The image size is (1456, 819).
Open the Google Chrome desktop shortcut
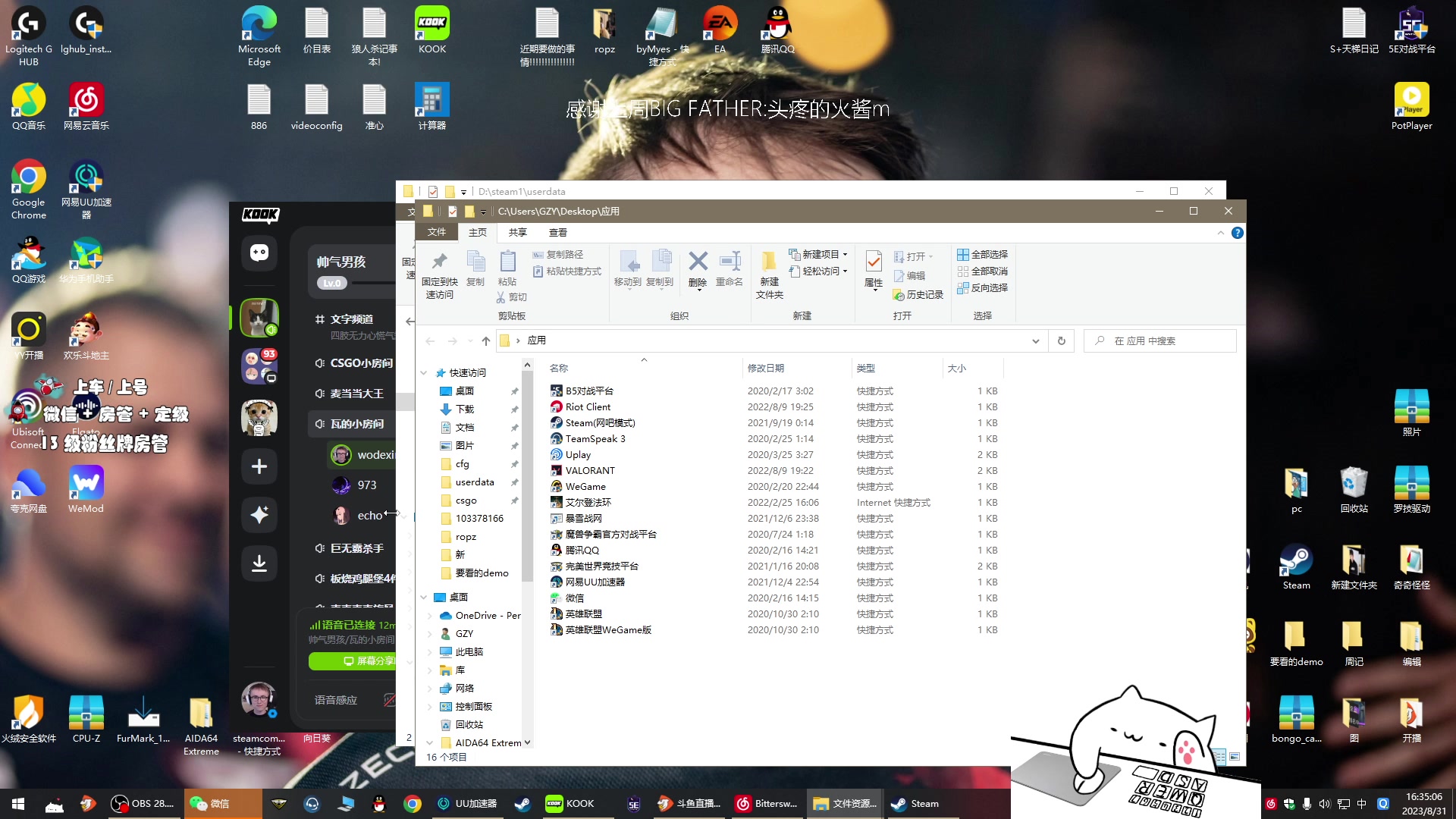click(x=28, y=190)
